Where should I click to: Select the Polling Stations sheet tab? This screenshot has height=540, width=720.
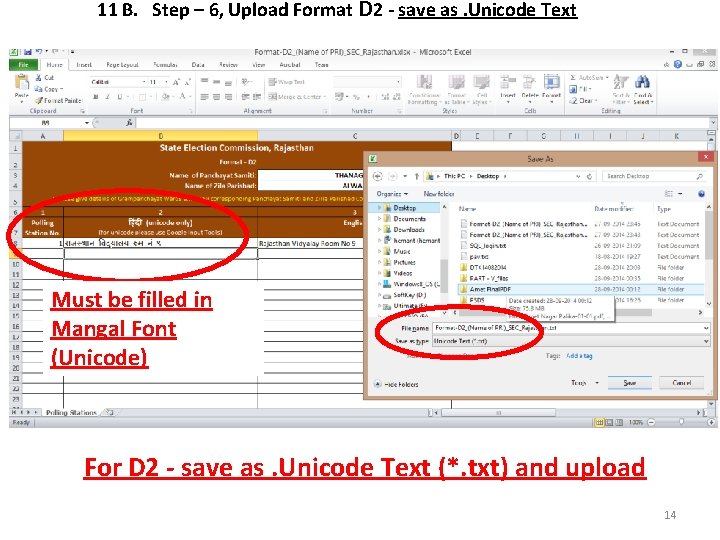tap(71, 412)
